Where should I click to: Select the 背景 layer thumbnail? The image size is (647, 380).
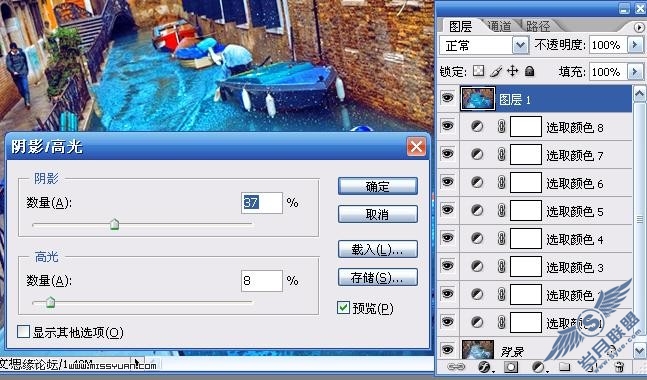478,350
